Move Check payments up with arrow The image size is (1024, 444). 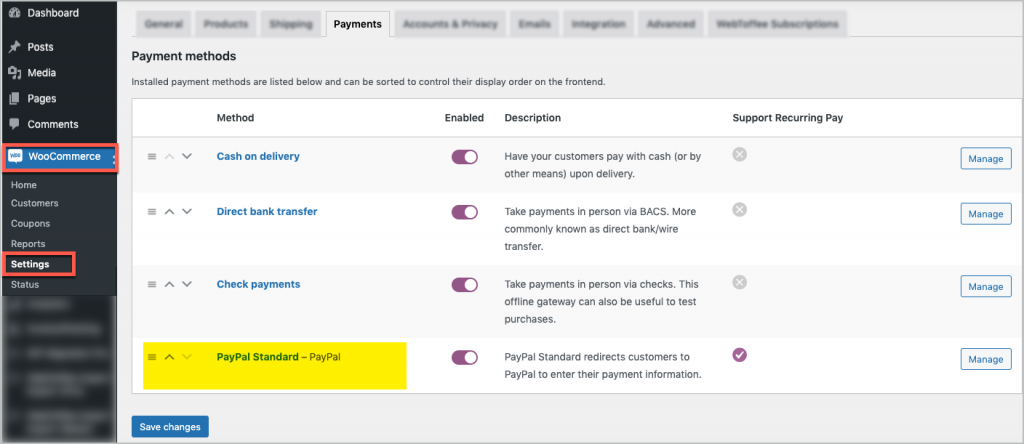click(169, 284)
